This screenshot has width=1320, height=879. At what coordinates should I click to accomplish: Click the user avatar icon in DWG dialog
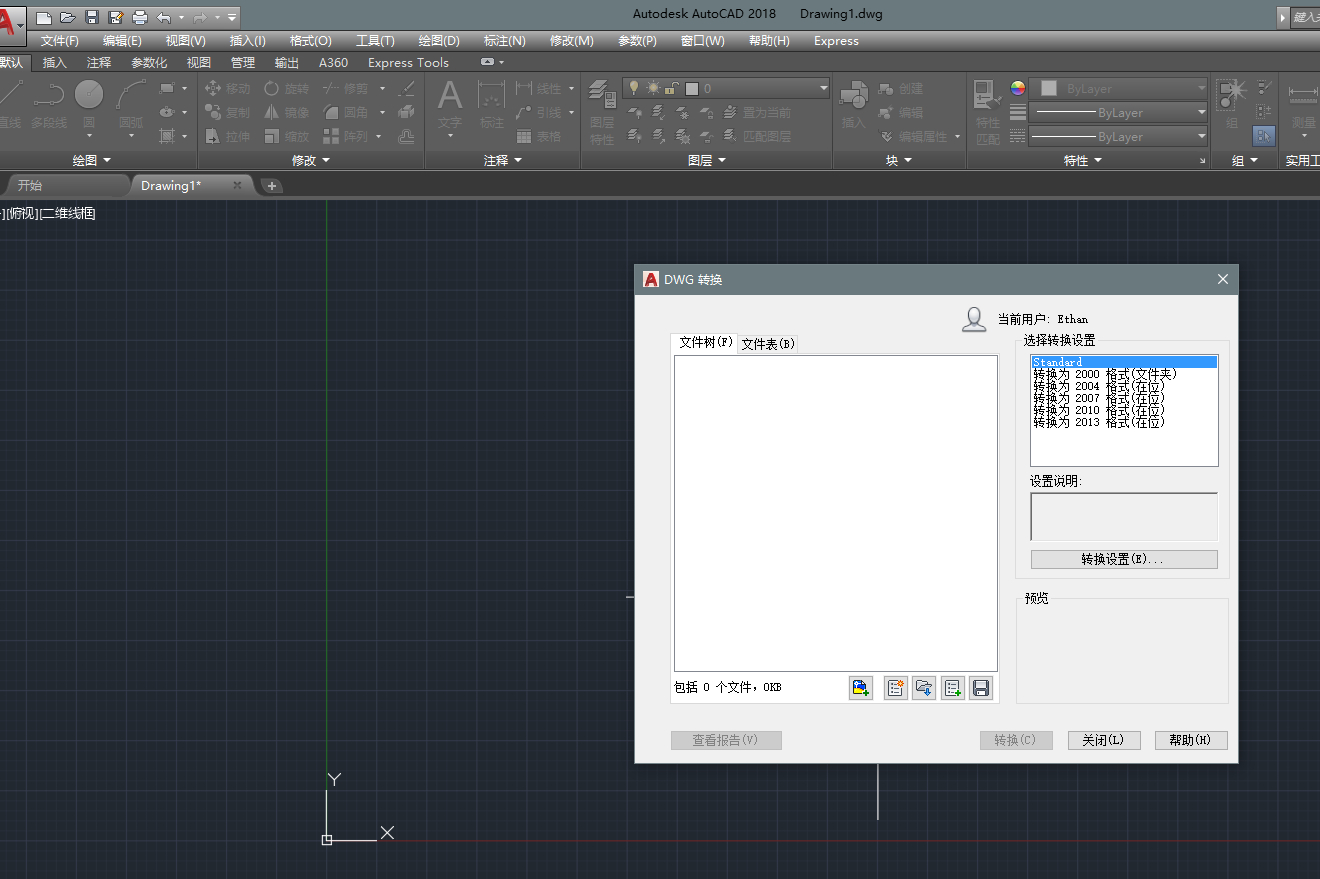tap(974, 319)
